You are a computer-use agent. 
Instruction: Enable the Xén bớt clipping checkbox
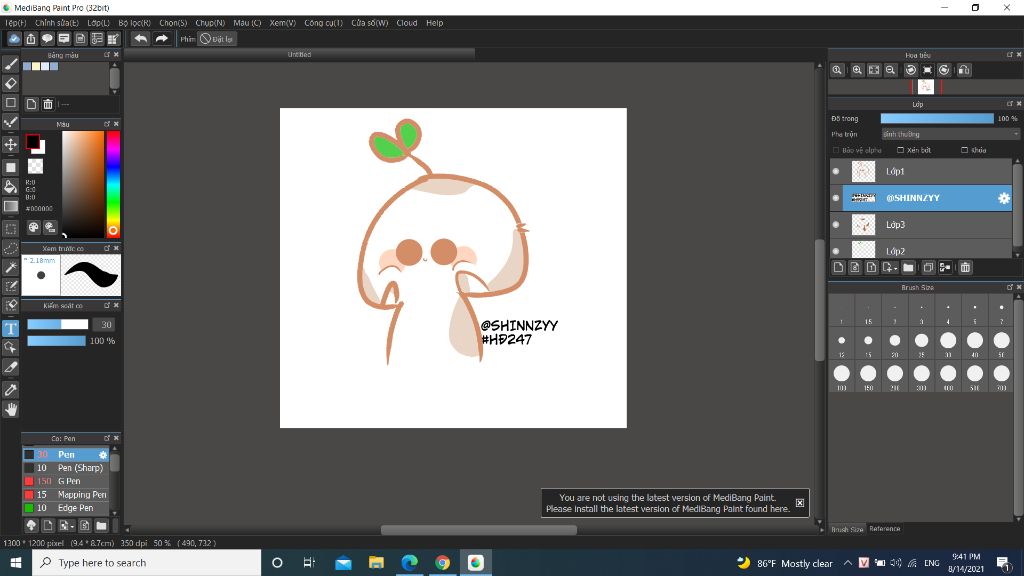tap(901, 150)
